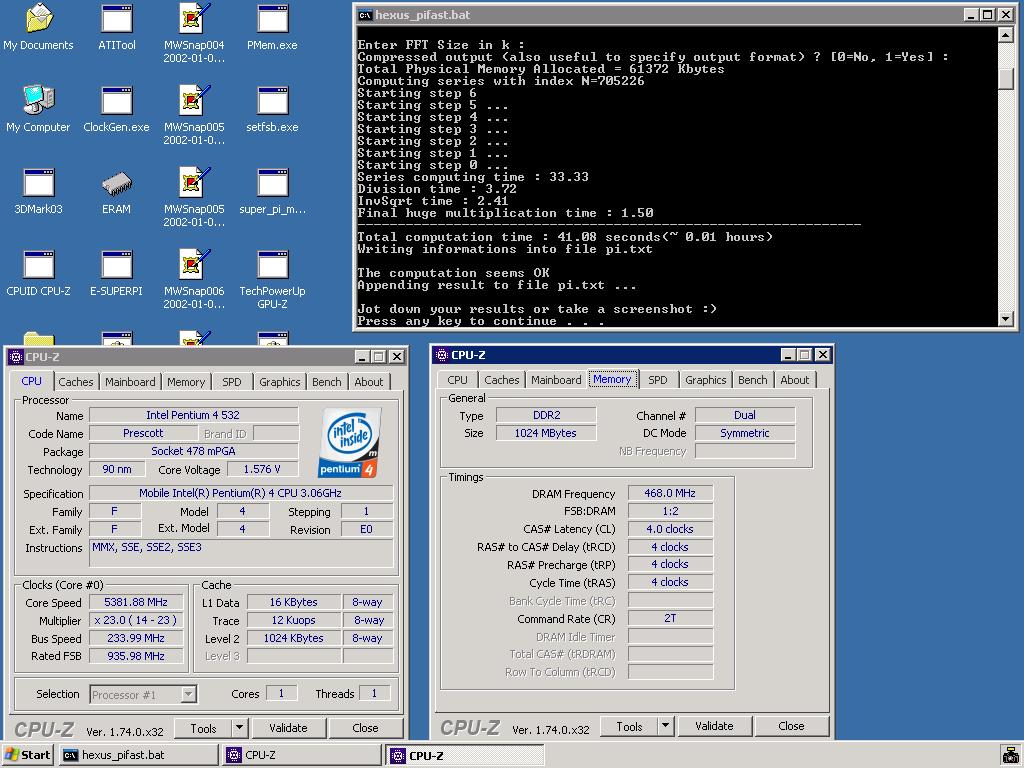Activate second CPU-Z taskbar button
Viewport: 1024px width, 768px height.
tap(465, 756)
